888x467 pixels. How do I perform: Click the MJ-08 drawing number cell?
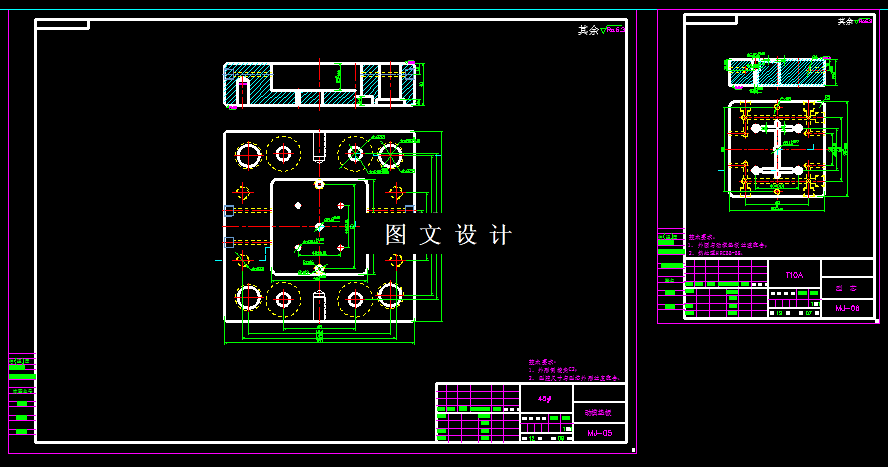pyautogui.click(x=847, y=308)
